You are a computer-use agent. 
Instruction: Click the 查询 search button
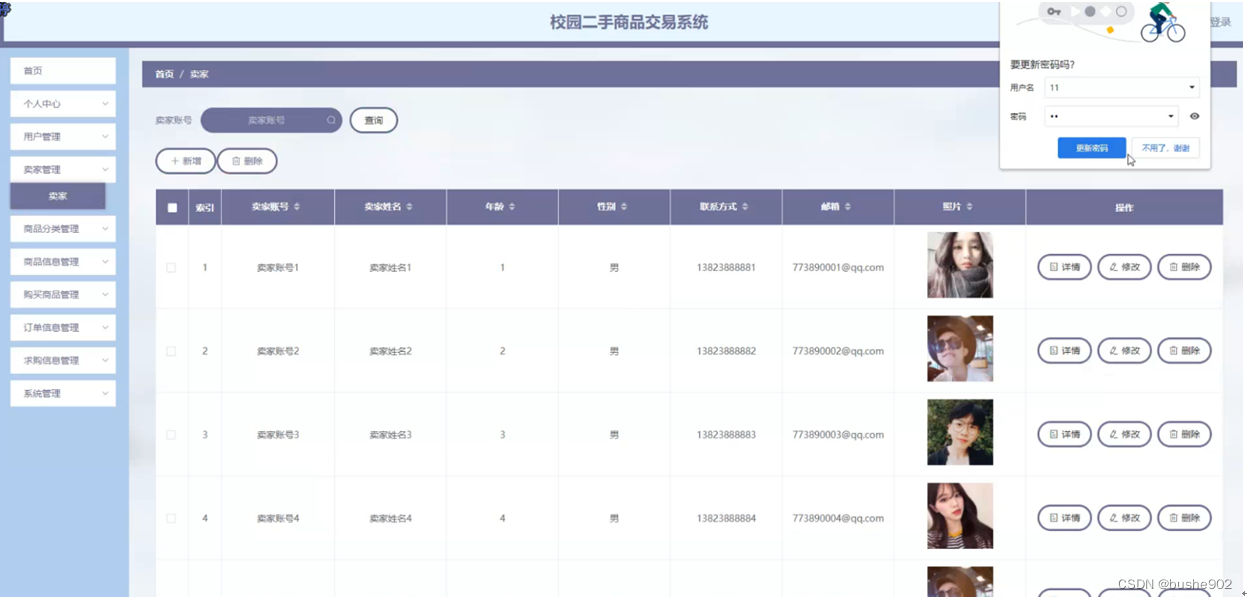click(x=374, y=121)
